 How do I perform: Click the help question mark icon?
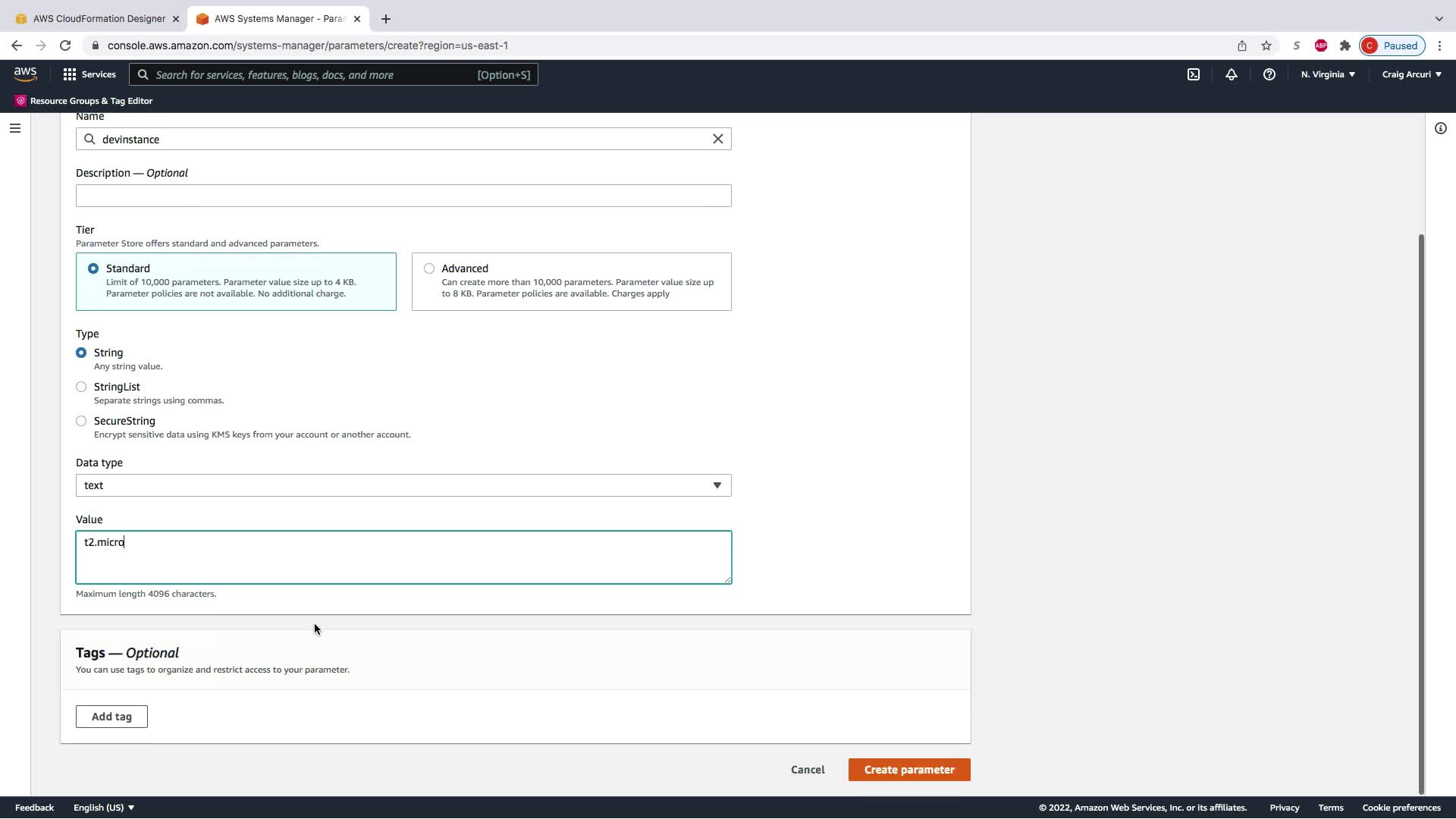[x=1269, y=74]
